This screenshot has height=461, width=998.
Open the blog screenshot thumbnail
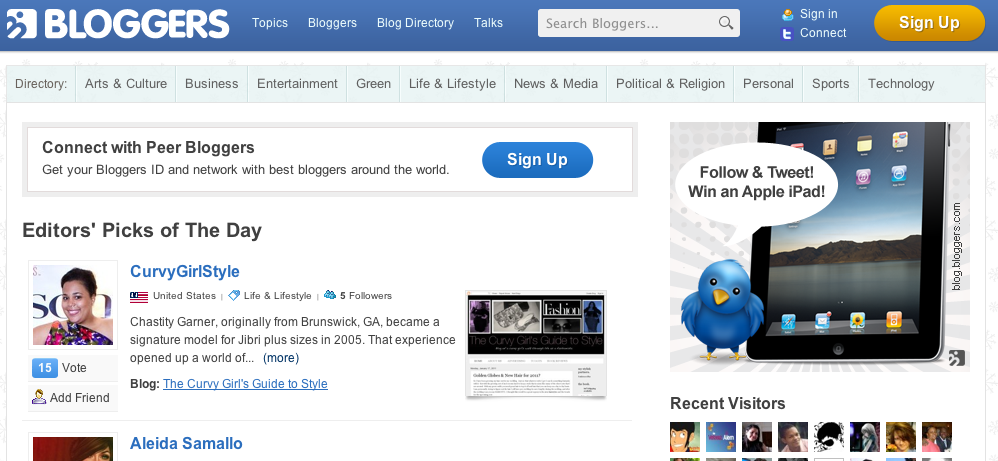536,344
